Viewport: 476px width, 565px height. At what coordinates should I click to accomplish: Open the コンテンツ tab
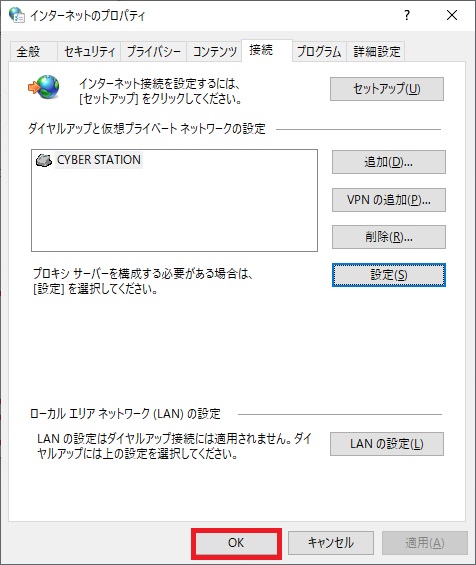214,52
